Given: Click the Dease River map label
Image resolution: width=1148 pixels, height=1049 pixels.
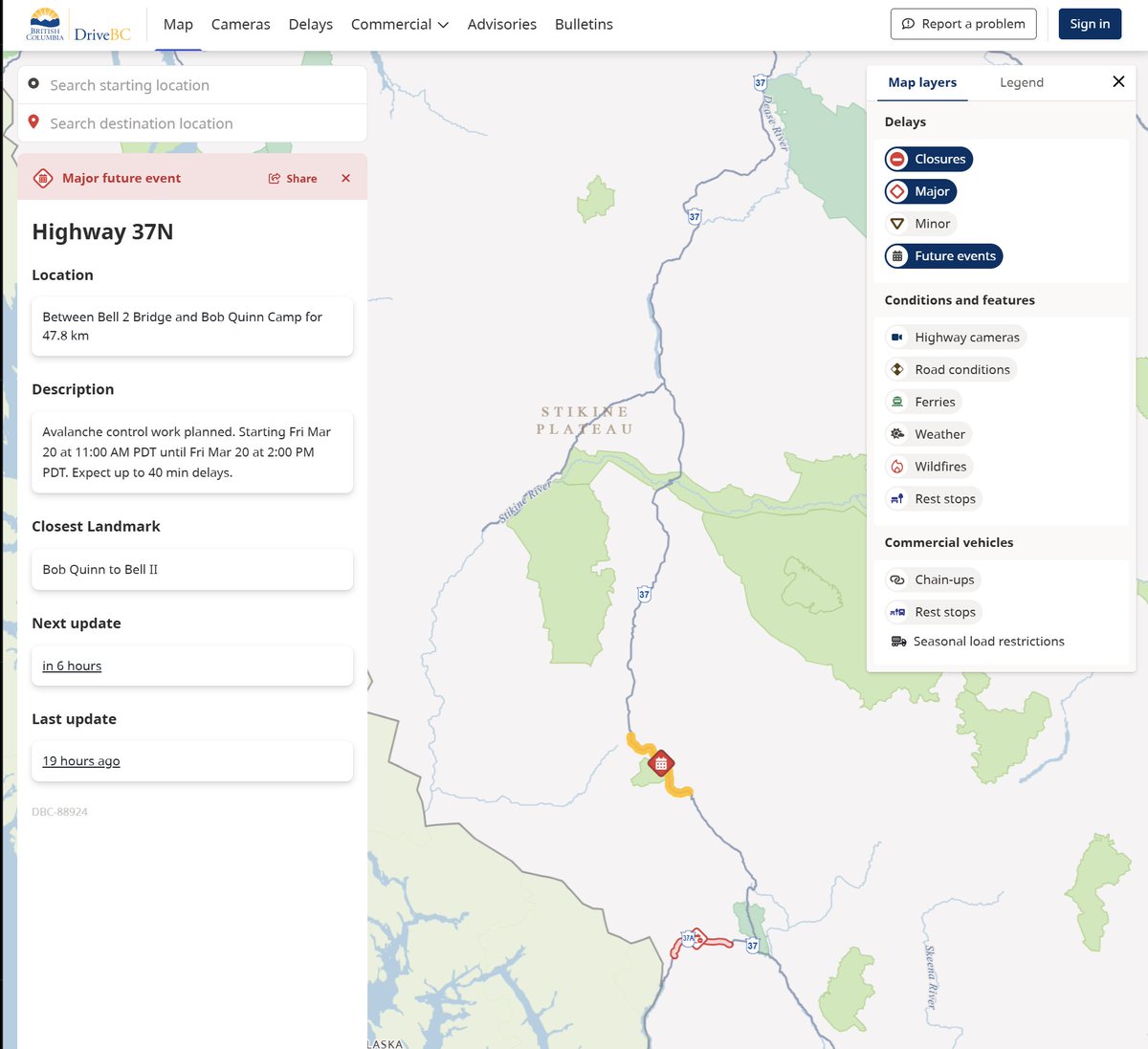Looking at the screenshot, I should coord(775,124).
